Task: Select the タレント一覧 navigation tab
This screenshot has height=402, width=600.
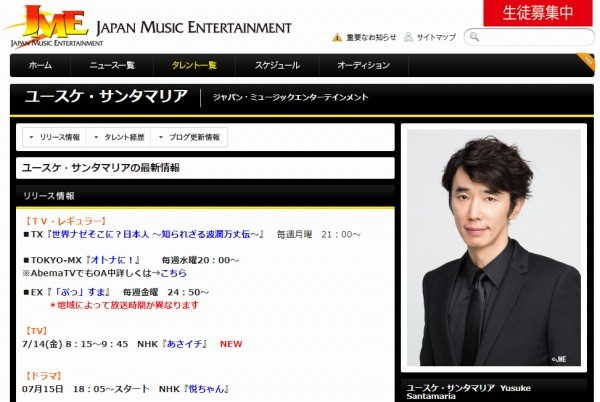Action: [x=194, y=65]
